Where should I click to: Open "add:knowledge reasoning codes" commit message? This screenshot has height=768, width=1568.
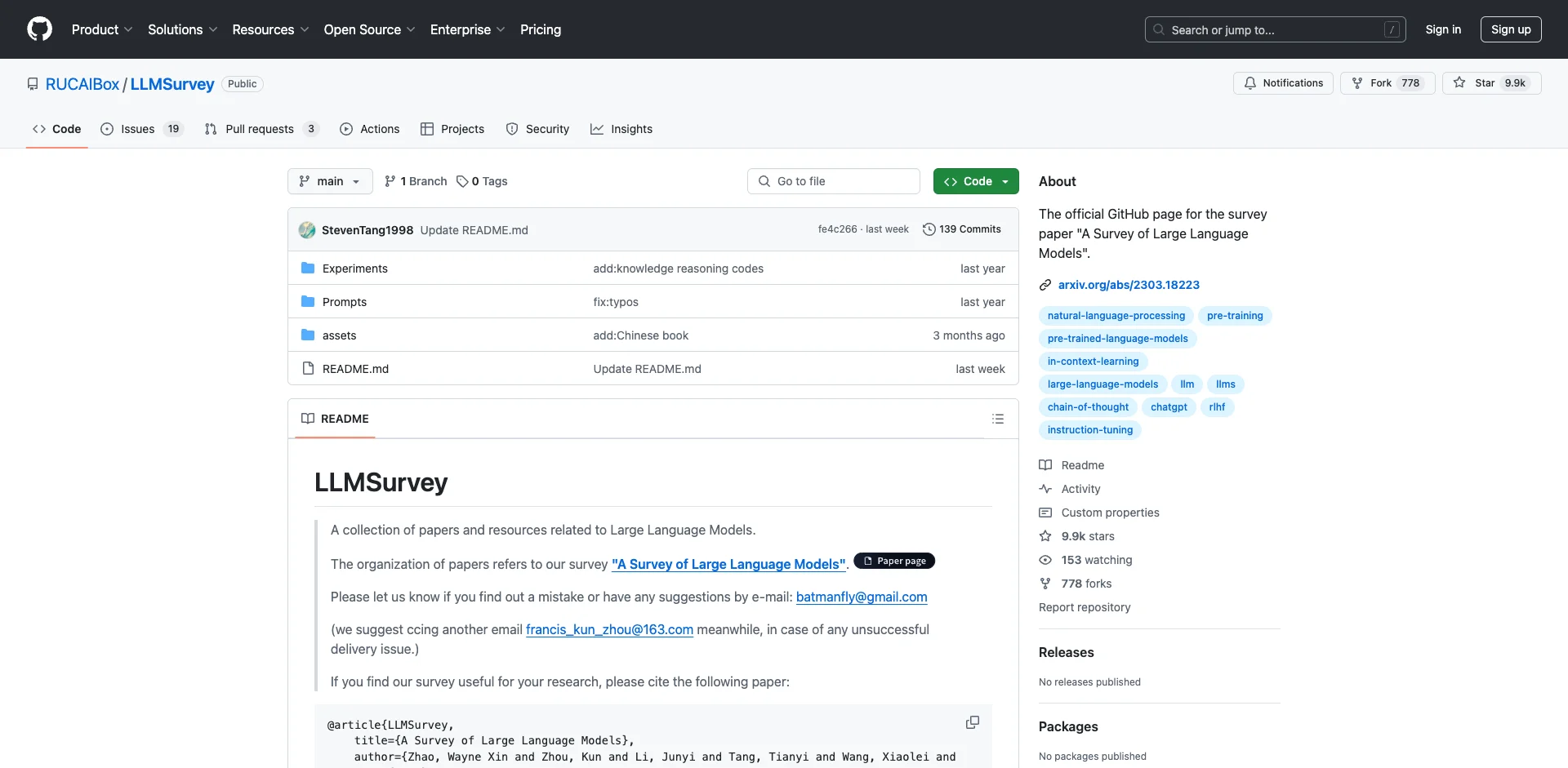coord(678,269)
